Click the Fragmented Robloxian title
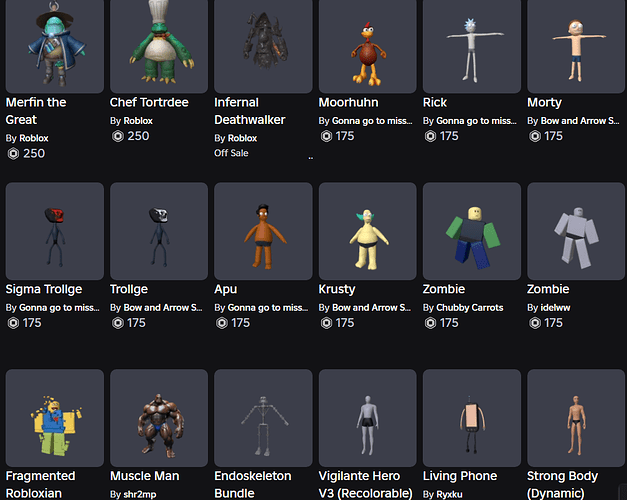The height and width of the screenshot is (500, 627). [40, 484]
